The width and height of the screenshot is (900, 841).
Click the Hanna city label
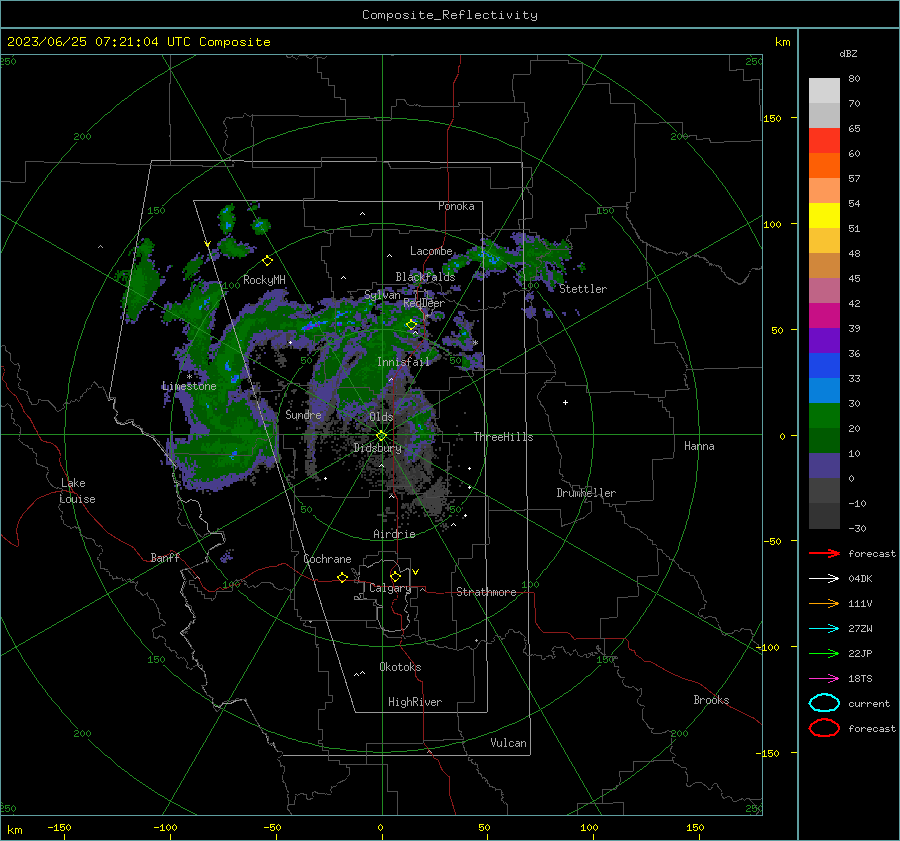tap(699, 446)
